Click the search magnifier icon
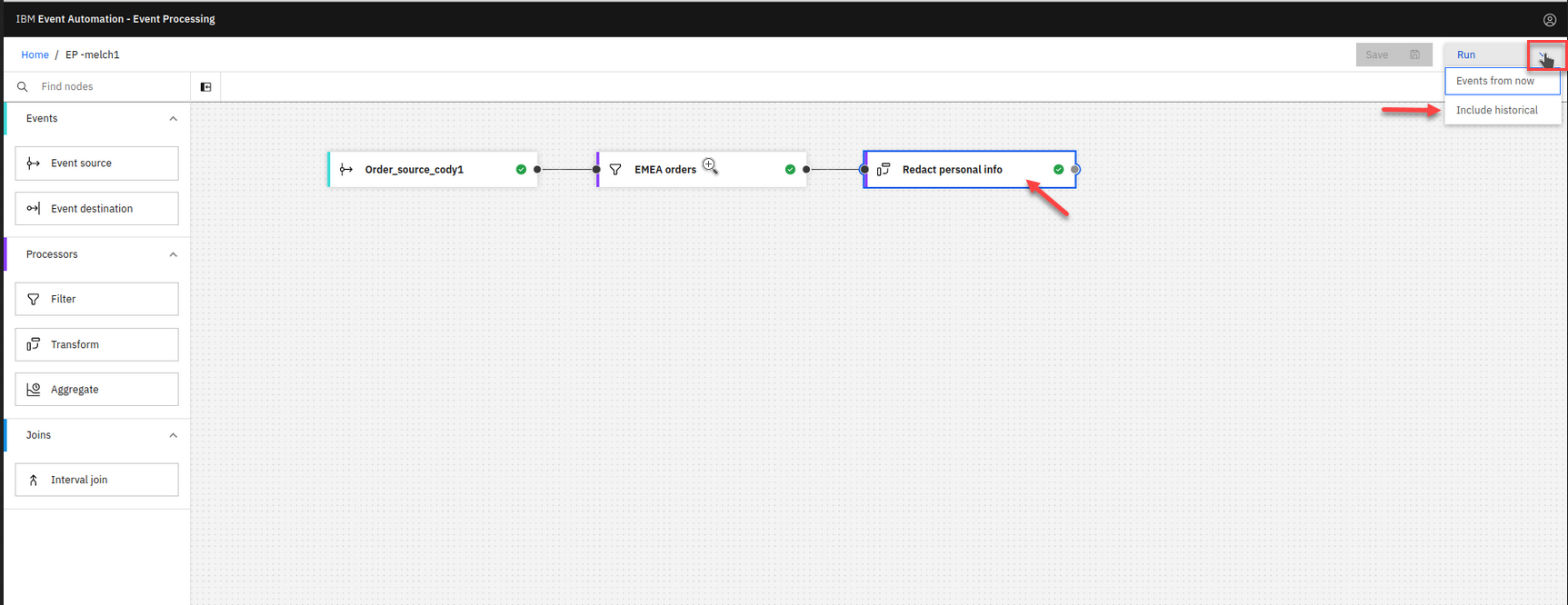1568x605 pixels. point(23,87)
